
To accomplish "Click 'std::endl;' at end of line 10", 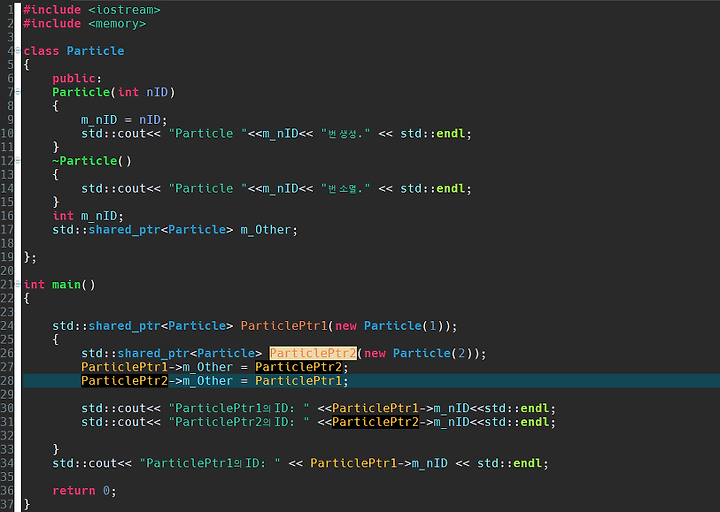I will [436, 134].
